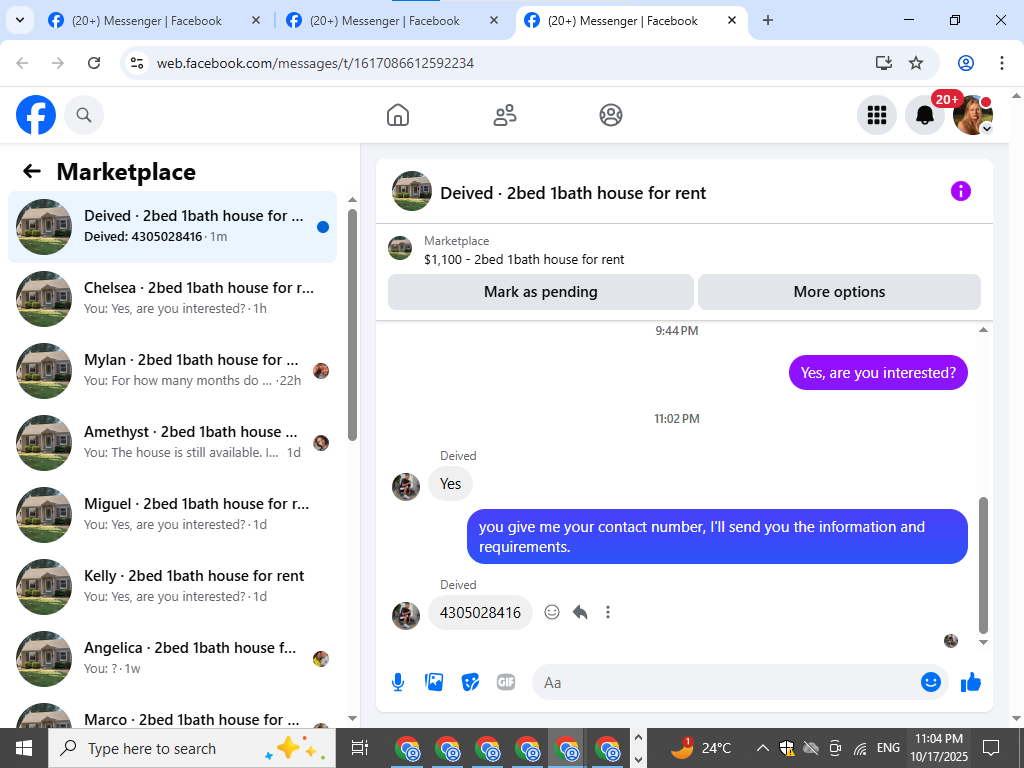Open Windows action center notifications

point(991,748)
